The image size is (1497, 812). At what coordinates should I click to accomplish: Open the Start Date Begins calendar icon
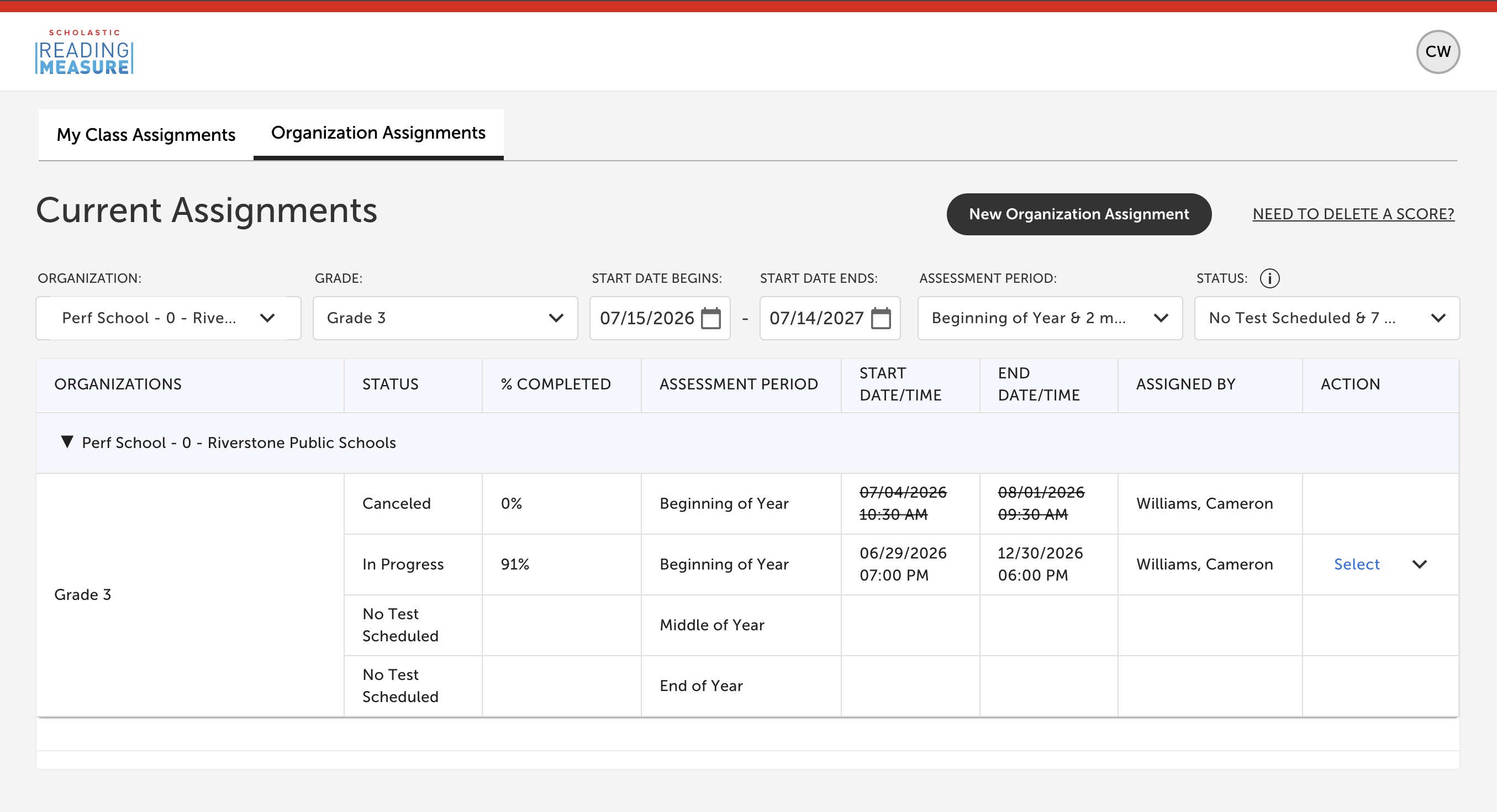click(x=710, y=318)
